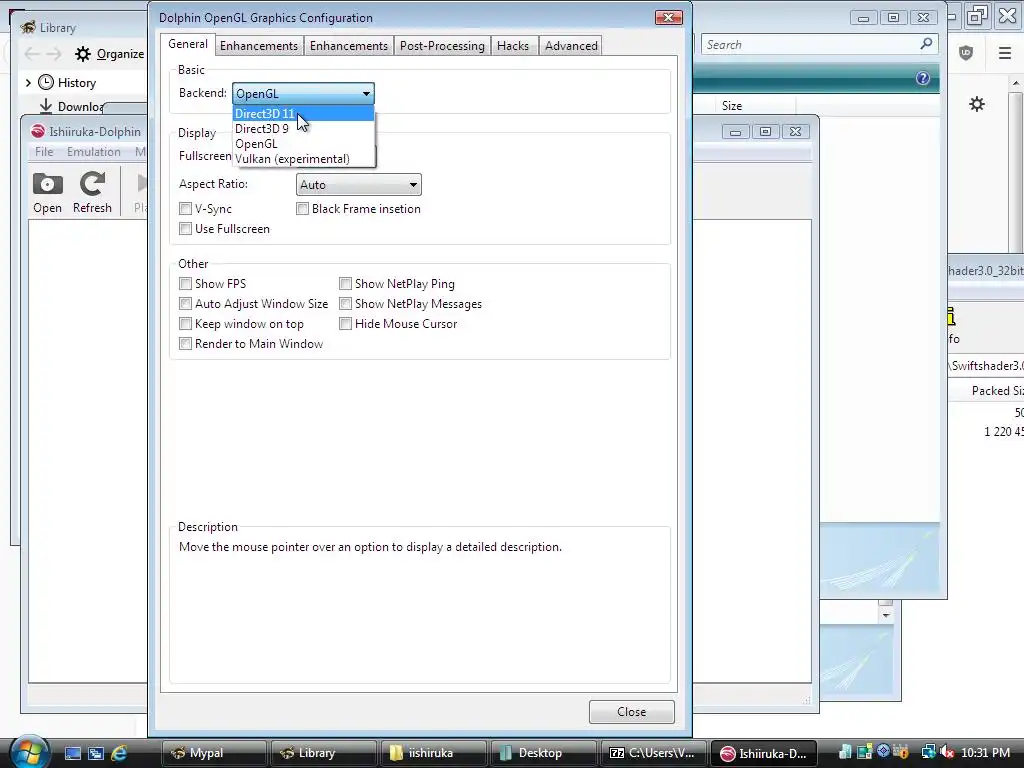
Task: Toggle Show NetPlay Ping checkbox
Action: coord(345,283)
